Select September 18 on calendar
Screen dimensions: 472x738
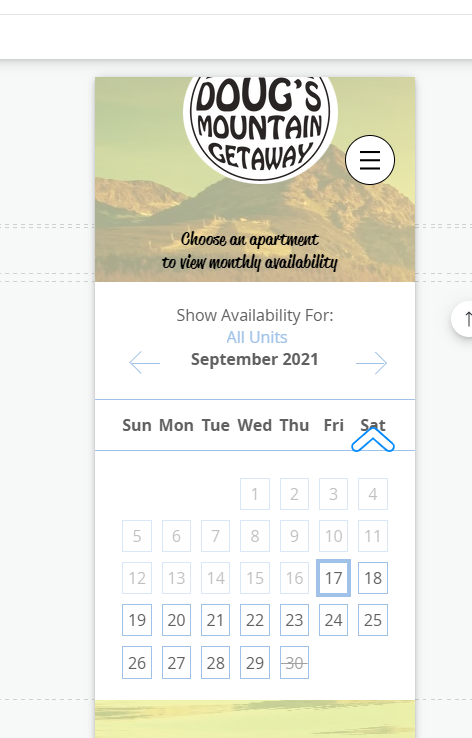pyautogui.click(x=373, y=578)
